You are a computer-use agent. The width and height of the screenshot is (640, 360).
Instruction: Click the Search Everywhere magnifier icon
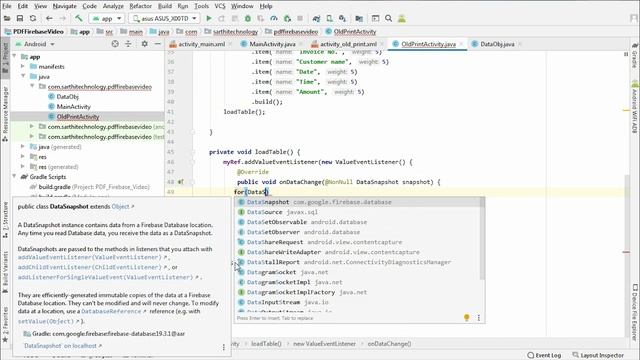pos(389,18)
